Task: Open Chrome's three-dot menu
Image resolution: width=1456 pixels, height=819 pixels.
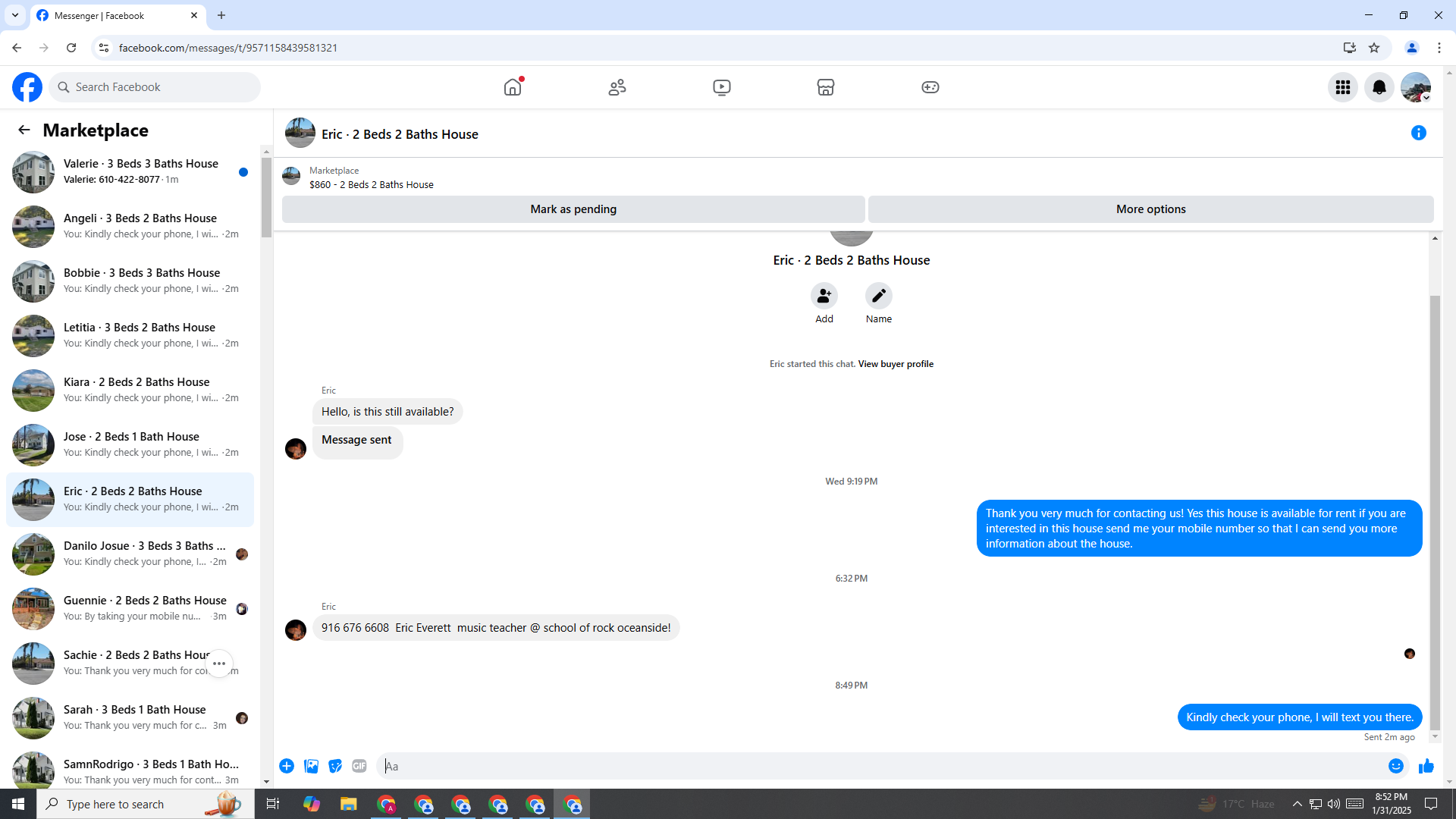Action: click(1439, 48)
